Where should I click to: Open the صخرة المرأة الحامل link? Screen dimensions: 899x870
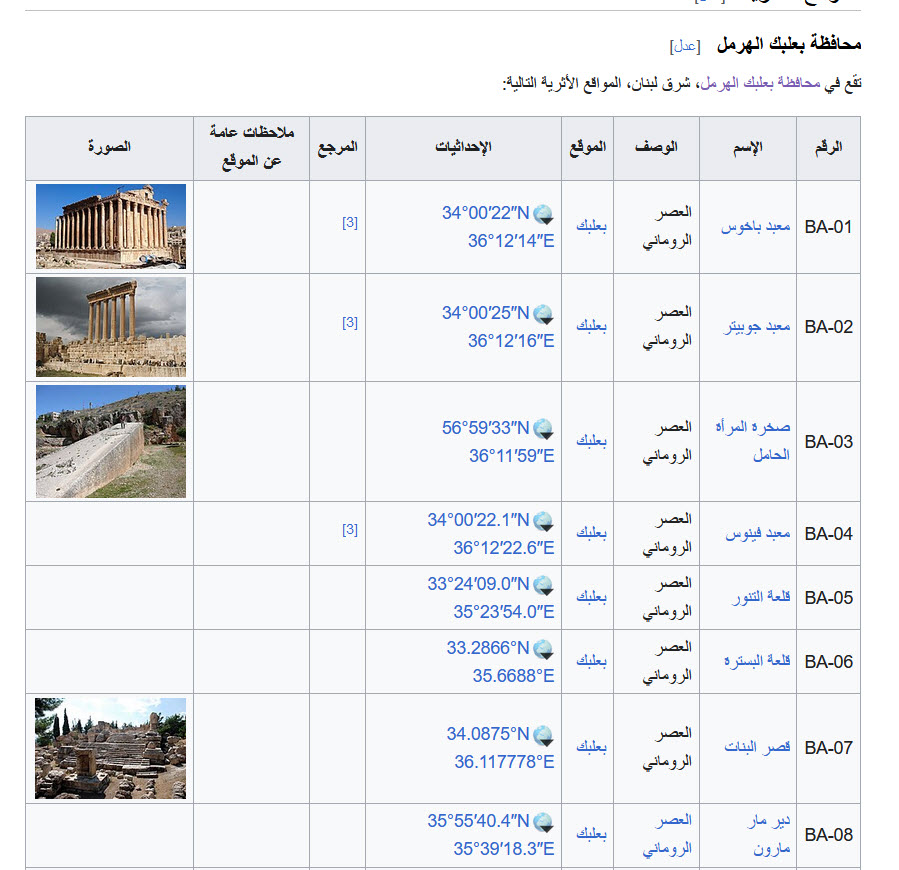click(x=753, y=442)
